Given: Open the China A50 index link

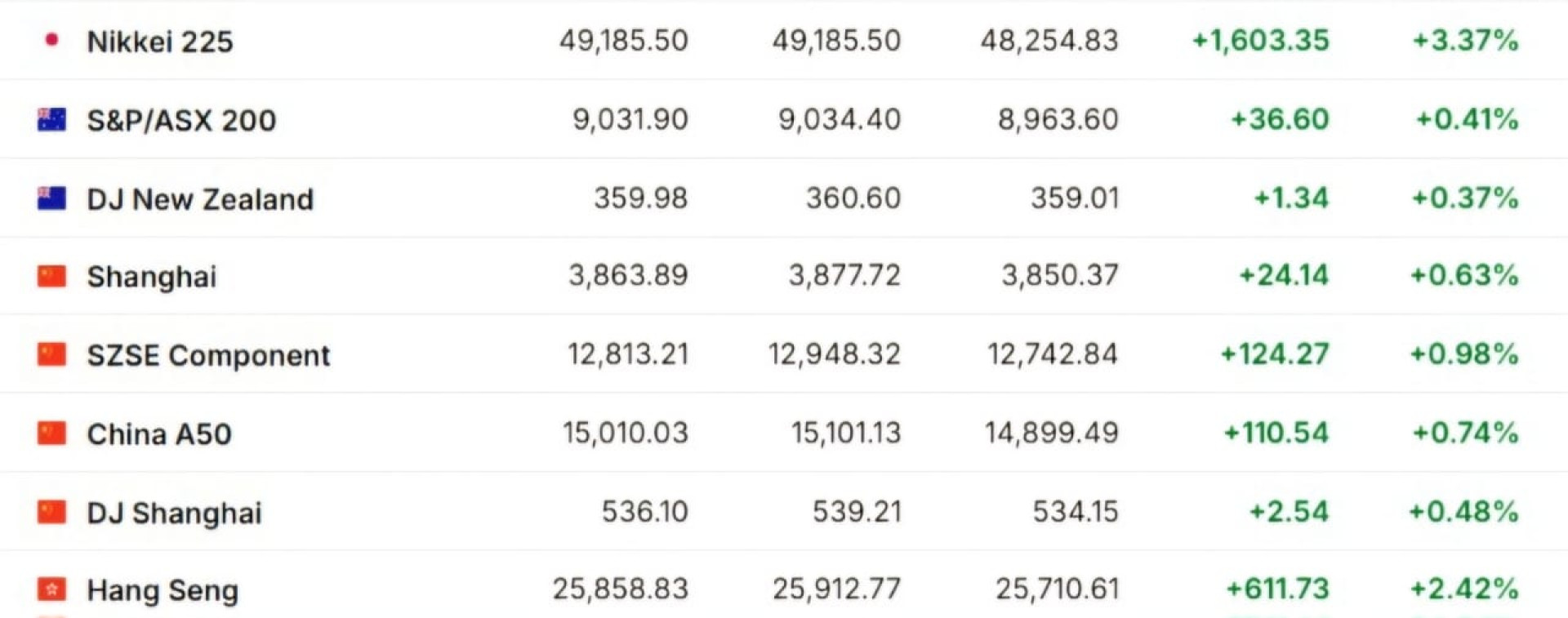Looking at the screenshot, I should [x=159, y=434].
